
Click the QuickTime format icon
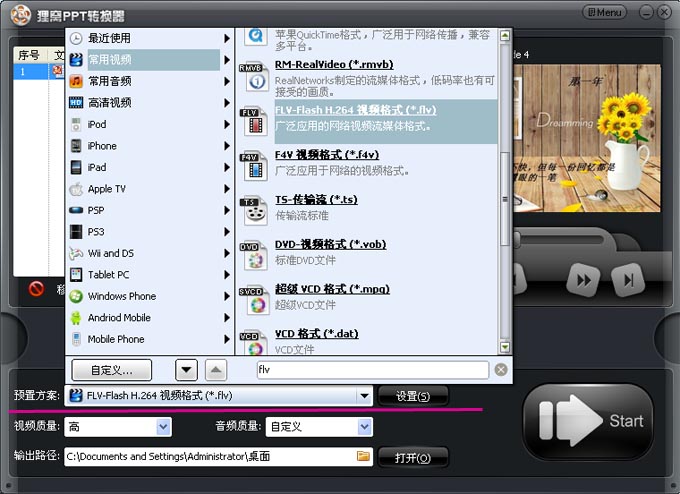coord(255,37)
